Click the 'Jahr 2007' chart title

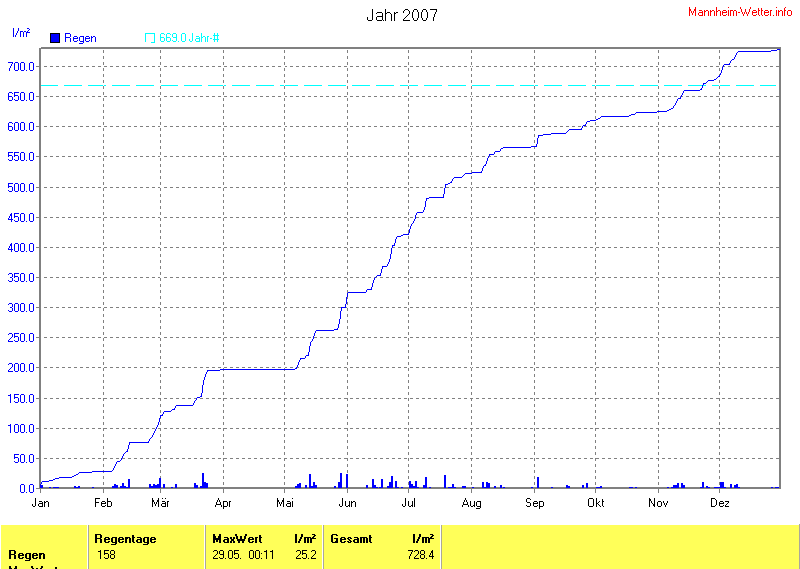coord(401,15)
